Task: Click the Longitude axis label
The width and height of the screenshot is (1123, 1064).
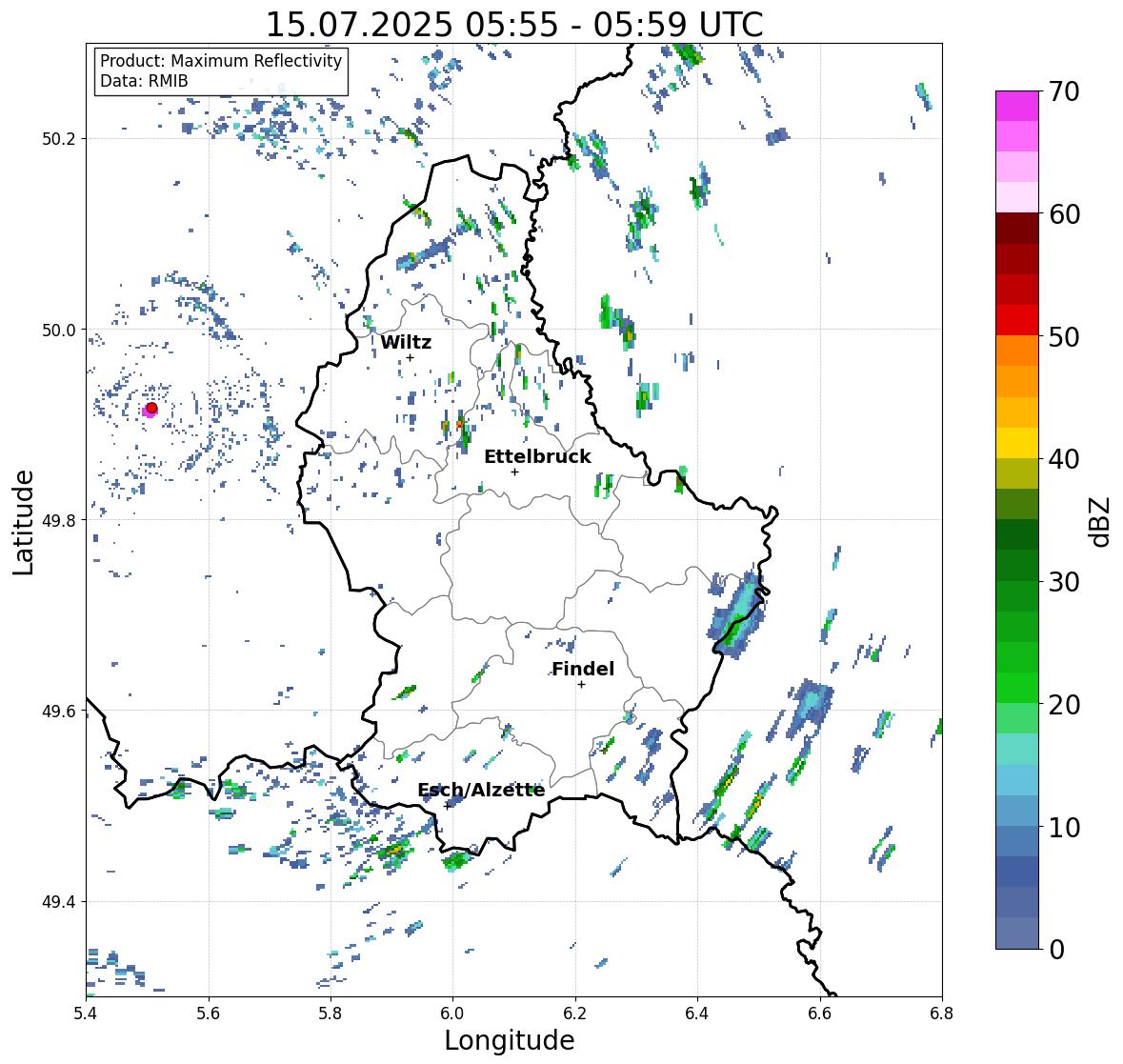Action: 510,1040
